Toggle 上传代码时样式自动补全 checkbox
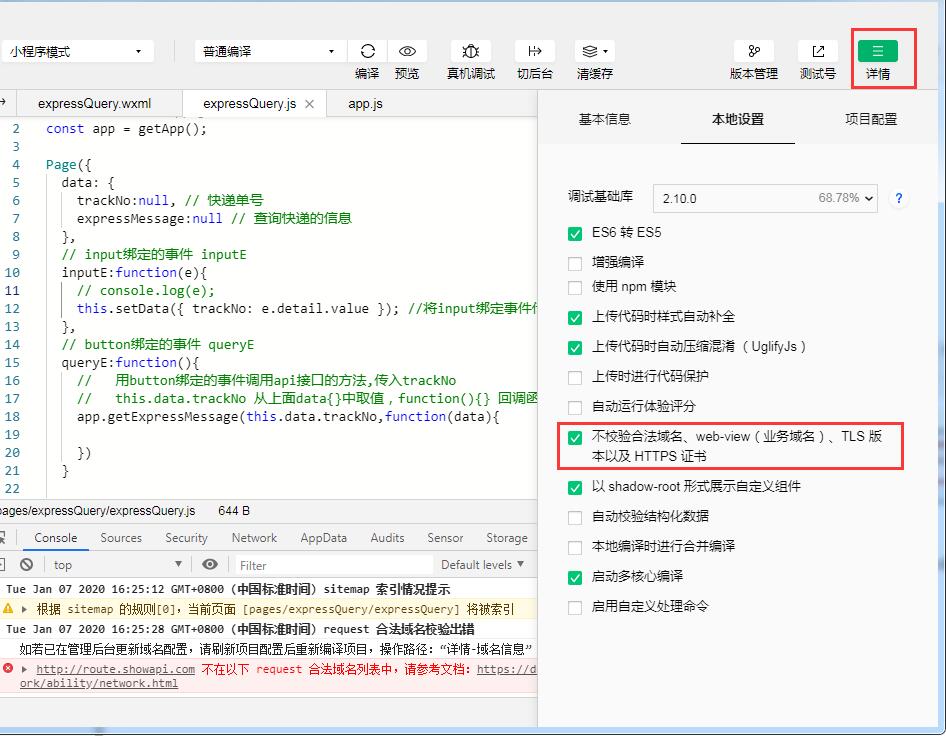 [575, 318]
